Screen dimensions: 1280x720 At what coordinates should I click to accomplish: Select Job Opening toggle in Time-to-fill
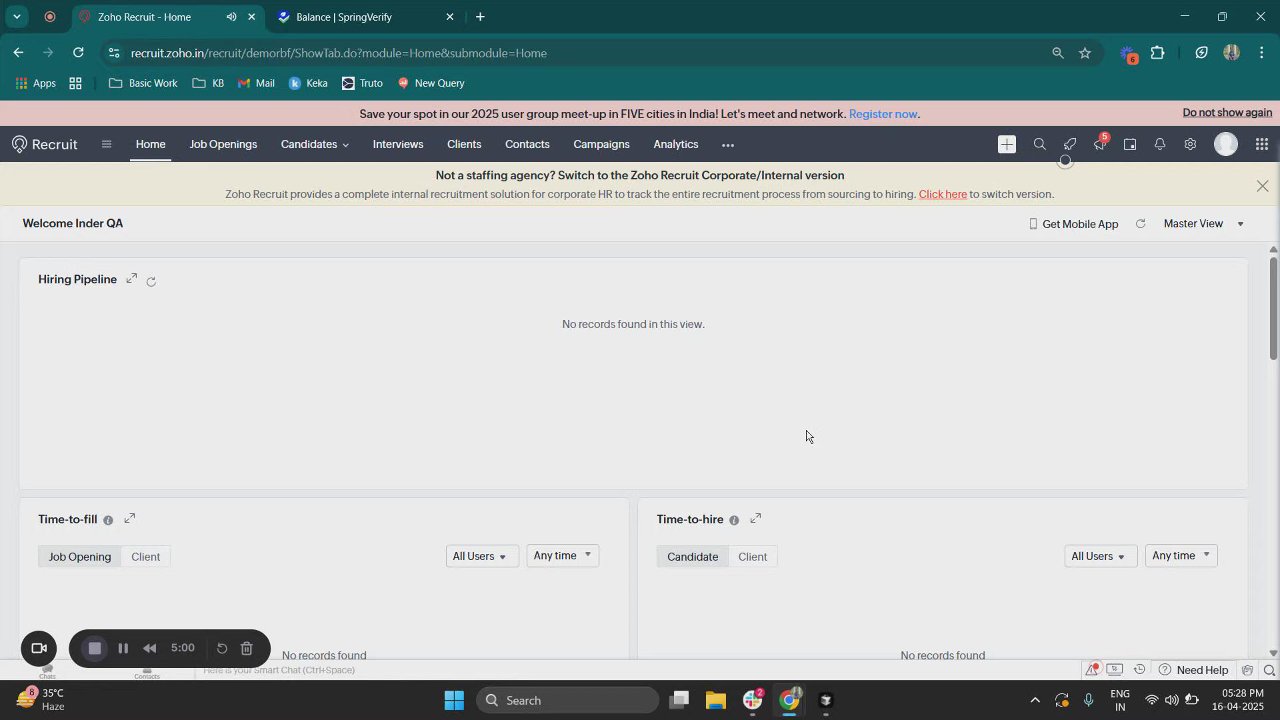(x=80, y=557)
